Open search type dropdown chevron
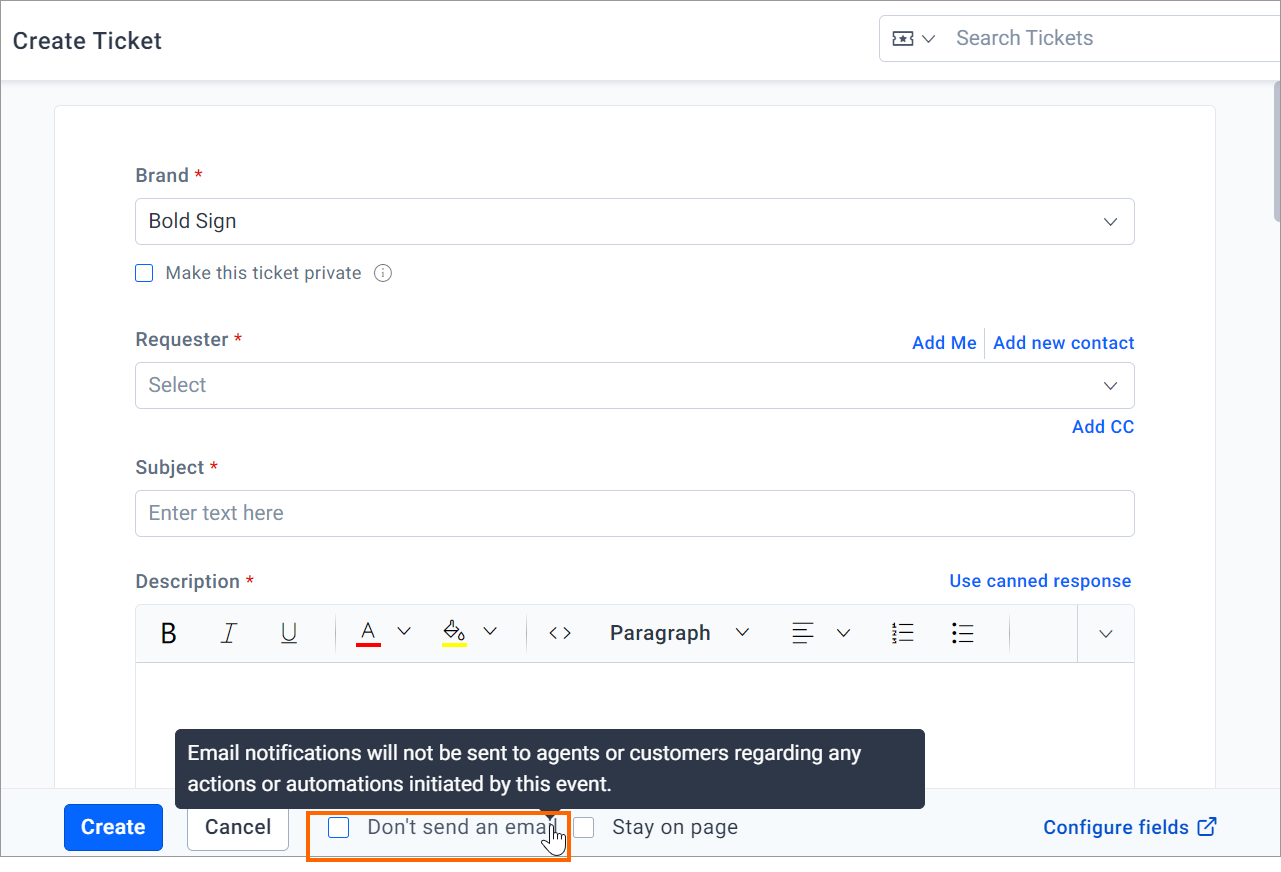The image size is (1281, 872). tap(928, 39)
